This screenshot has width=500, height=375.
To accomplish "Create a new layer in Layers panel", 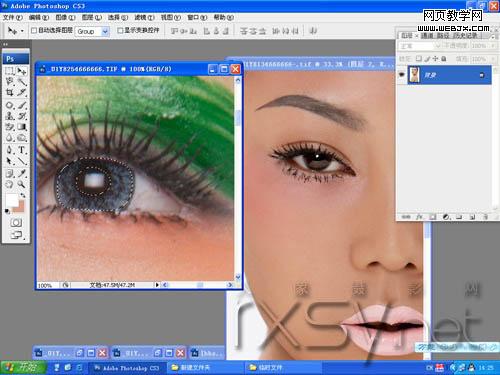I will pos(472,217).
